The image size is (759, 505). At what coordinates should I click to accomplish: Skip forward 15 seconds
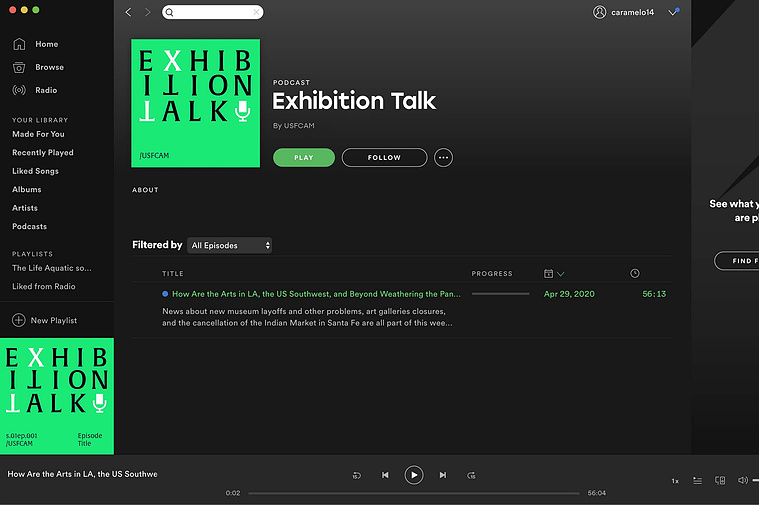(x=471, y=475)
